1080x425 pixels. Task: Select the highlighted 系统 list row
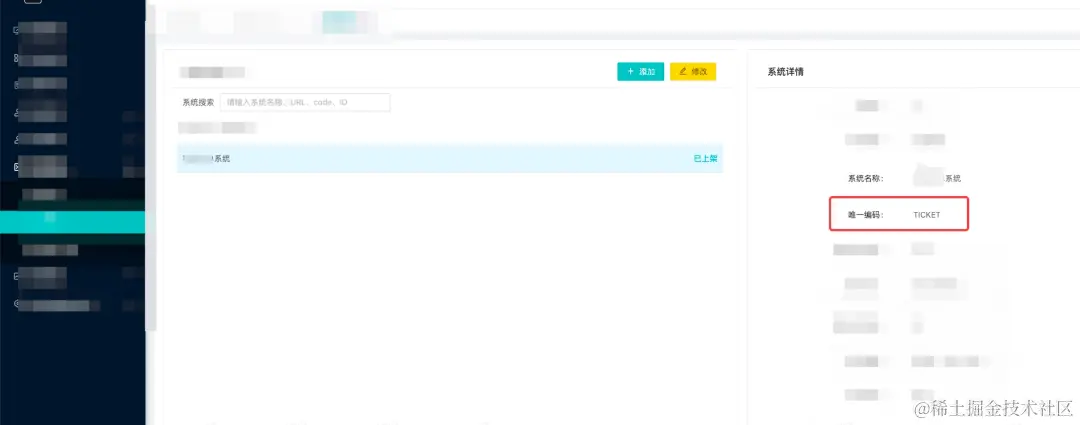tap(450, 158)
